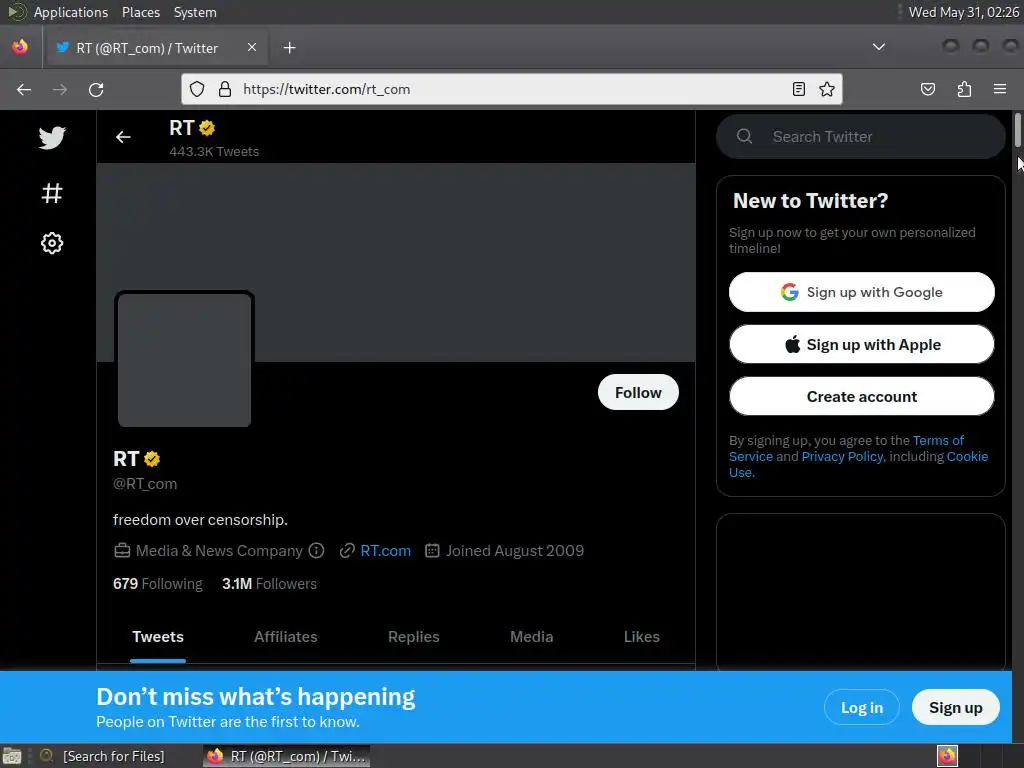Toggle reader view icon in address bar
The width and height of the screenshot is (1024, 768).
pyautogui.click(x=798, y=89)
